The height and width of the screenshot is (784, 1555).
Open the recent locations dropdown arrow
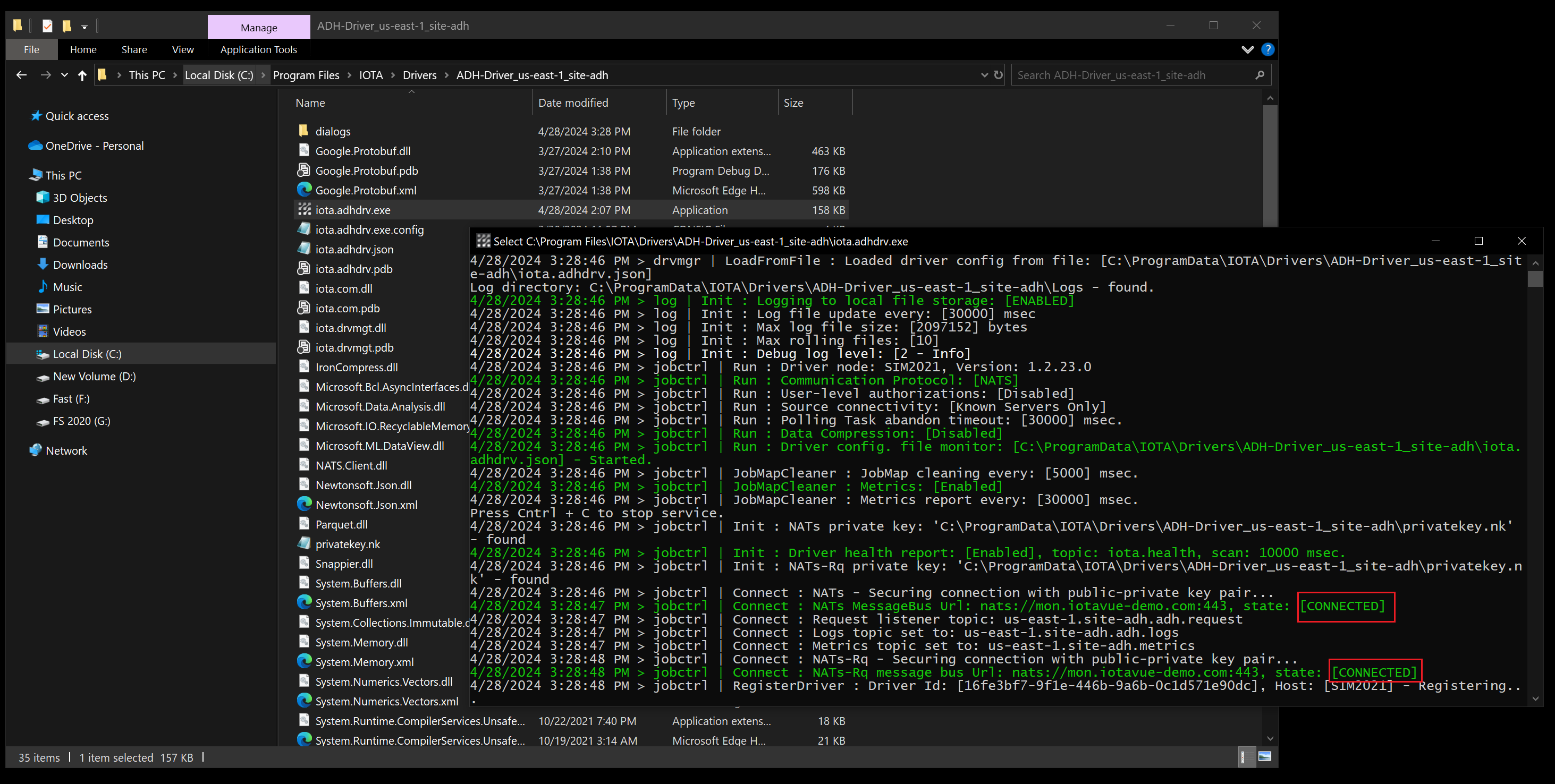65,75
